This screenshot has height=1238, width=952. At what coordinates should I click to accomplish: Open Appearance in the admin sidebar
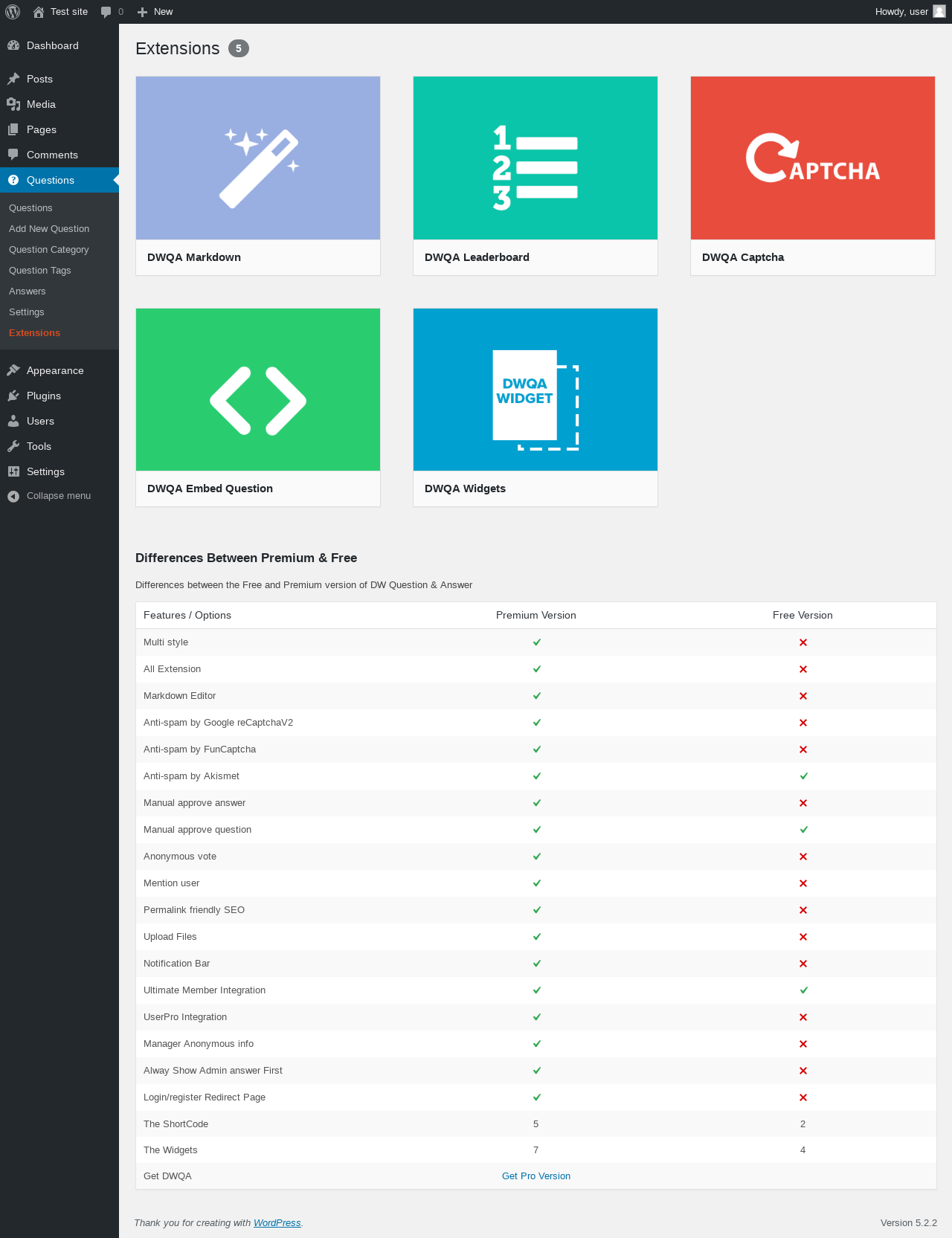click(59, 370)
